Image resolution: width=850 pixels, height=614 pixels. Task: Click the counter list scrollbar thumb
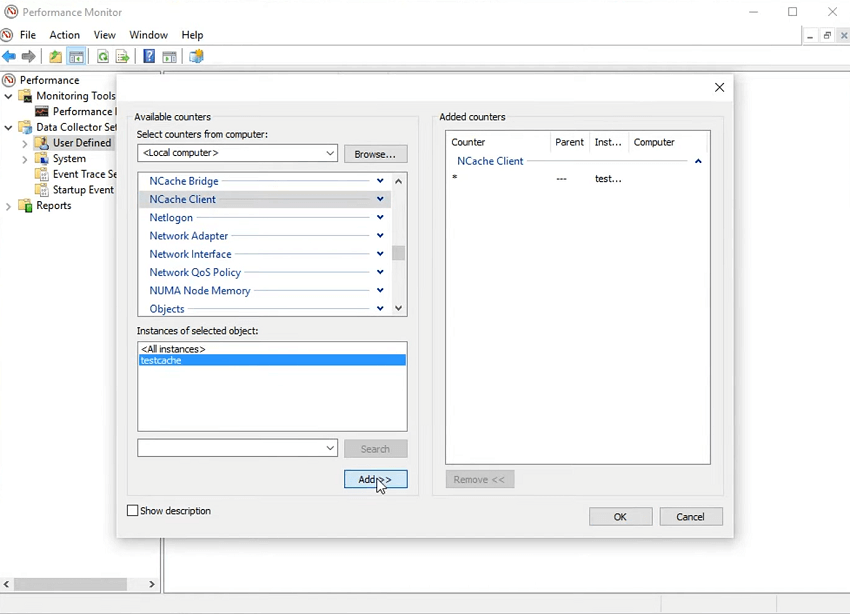click(x=398, y=253)
